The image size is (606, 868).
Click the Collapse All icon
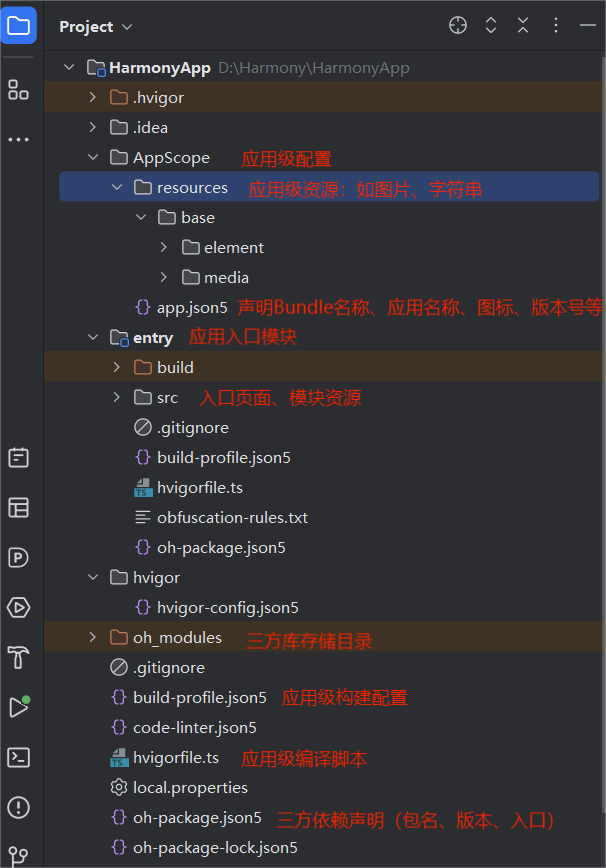tap(523, 25)
